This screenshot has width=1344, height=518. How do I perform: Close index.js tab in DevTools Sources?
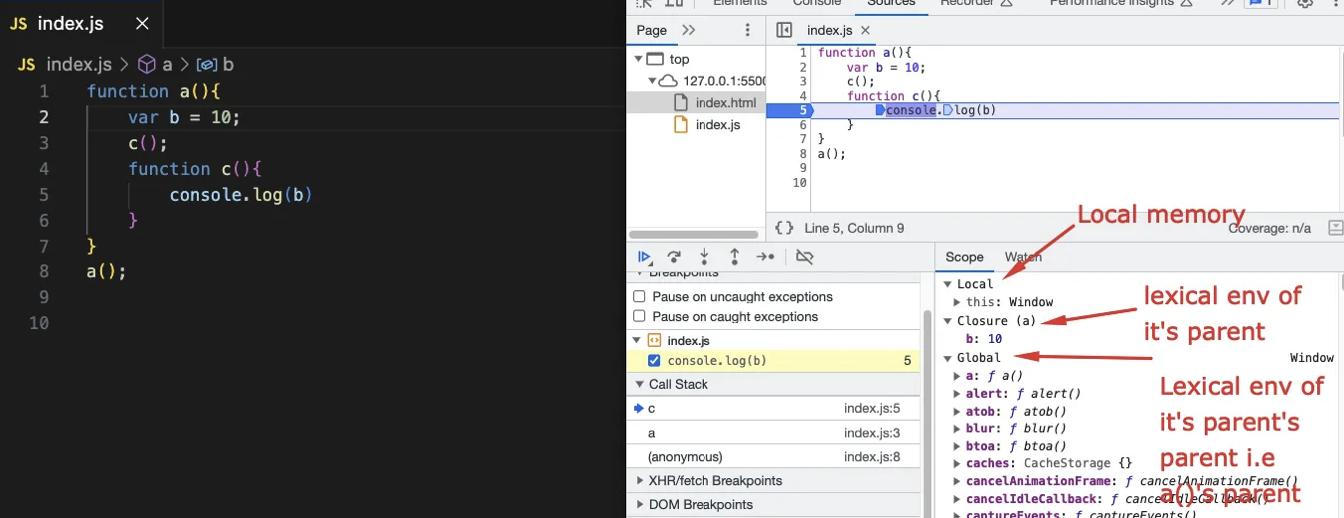coord(865,30)
